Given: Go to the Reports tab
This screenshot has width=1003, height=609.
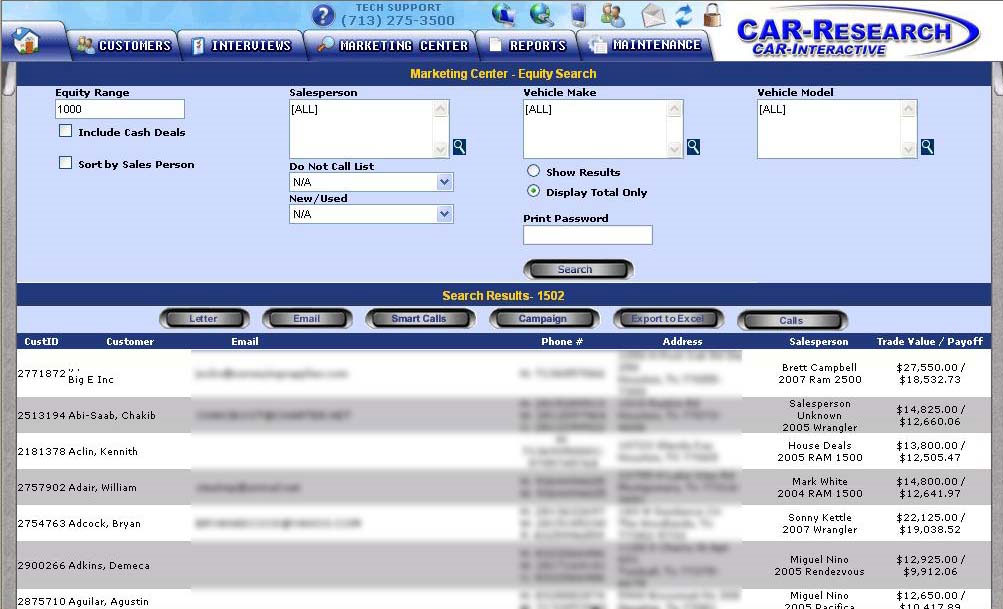Looking at the screenshot, I should 528,45.
